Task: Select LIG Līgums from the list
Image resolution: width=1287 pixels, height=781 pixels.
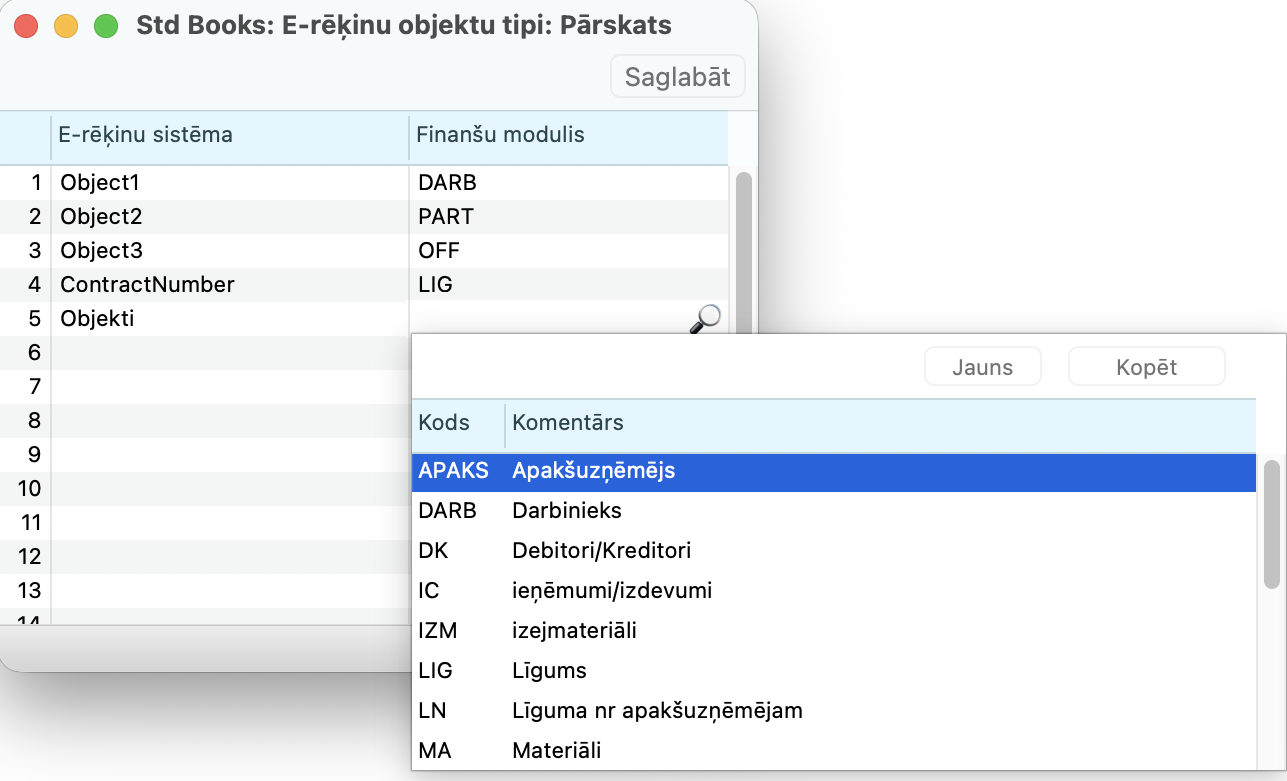Action: coord(833,671)
